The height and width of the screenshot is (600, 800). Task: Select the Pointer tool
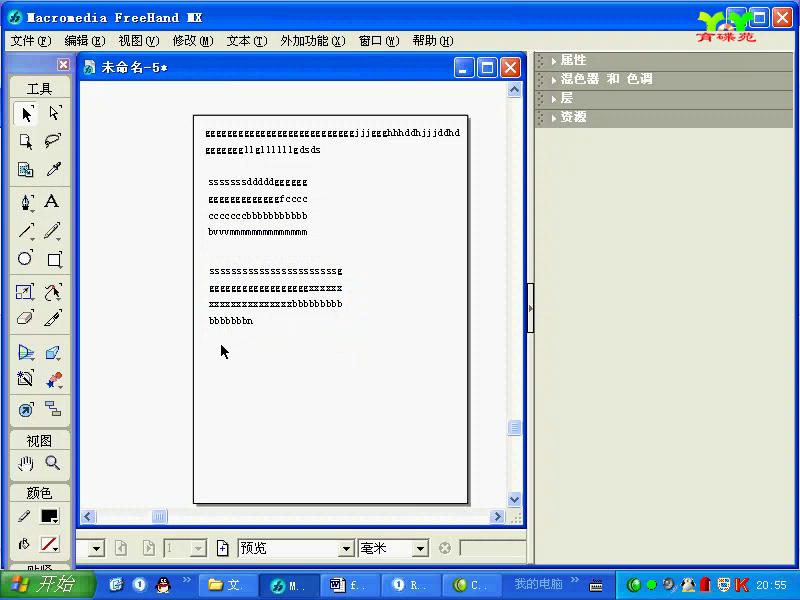26,113
